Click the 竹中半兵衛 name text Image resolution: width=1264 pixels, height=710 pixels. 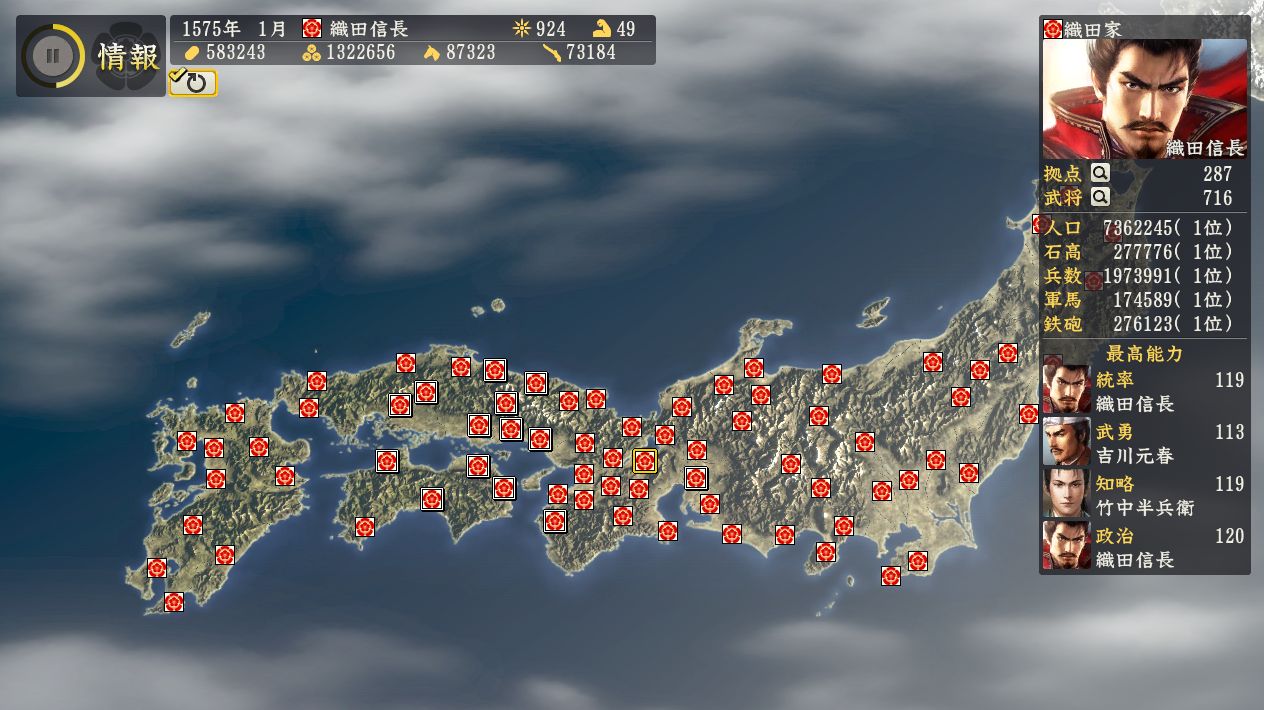click(x=1145, y=508)
